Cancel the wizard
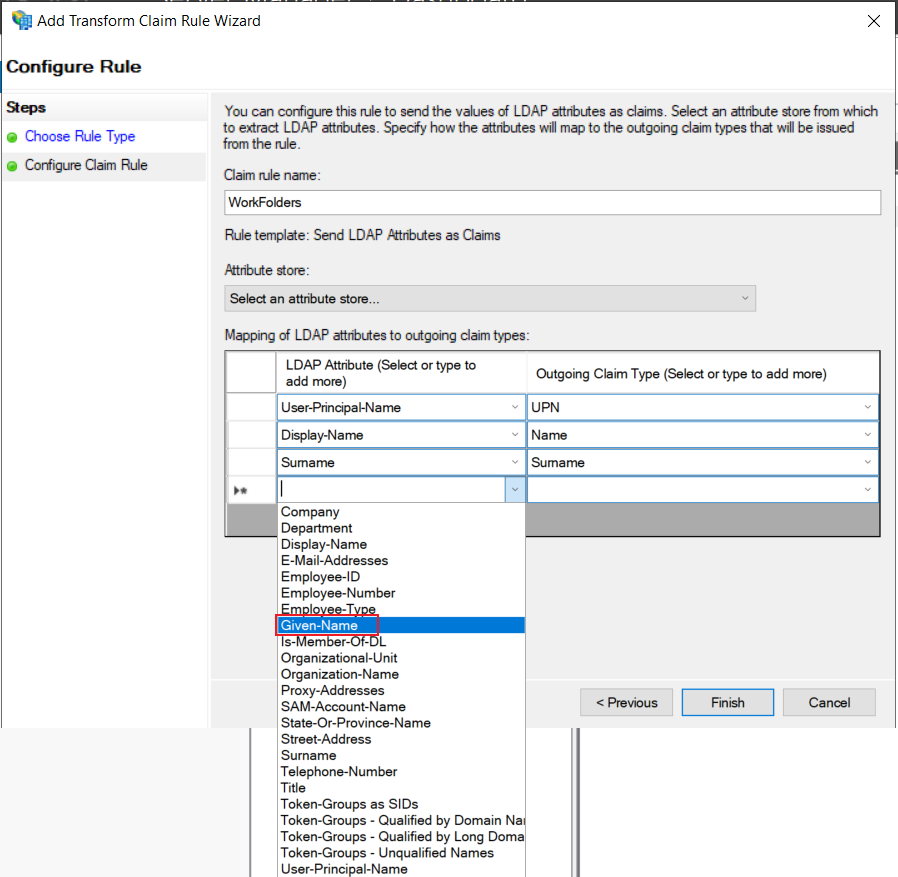Image resolution: width=898 pixels, height=877 pixels. click(829, 702)
